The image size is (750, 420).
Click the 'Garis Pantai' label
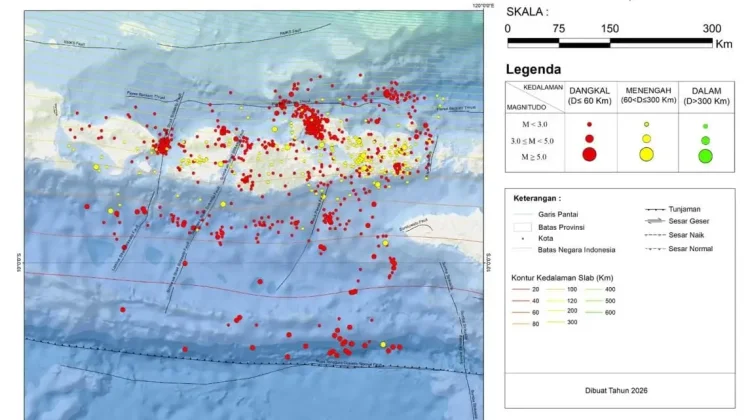pyautogui.click(x=558, y=214)
